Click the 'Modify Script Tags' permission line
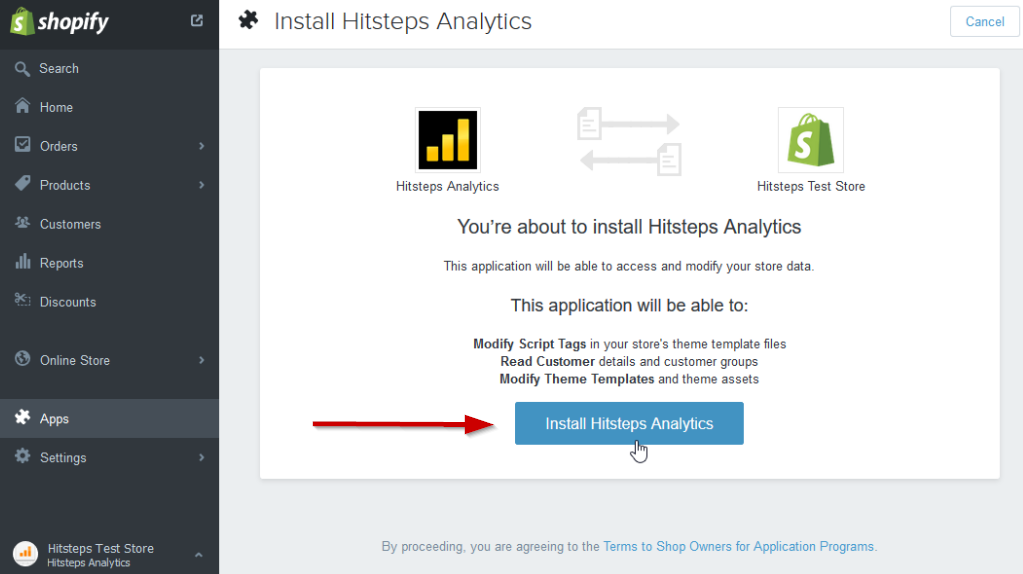Image resolution: width=1023 pixels, height=574 pixels. click(630, 344)
